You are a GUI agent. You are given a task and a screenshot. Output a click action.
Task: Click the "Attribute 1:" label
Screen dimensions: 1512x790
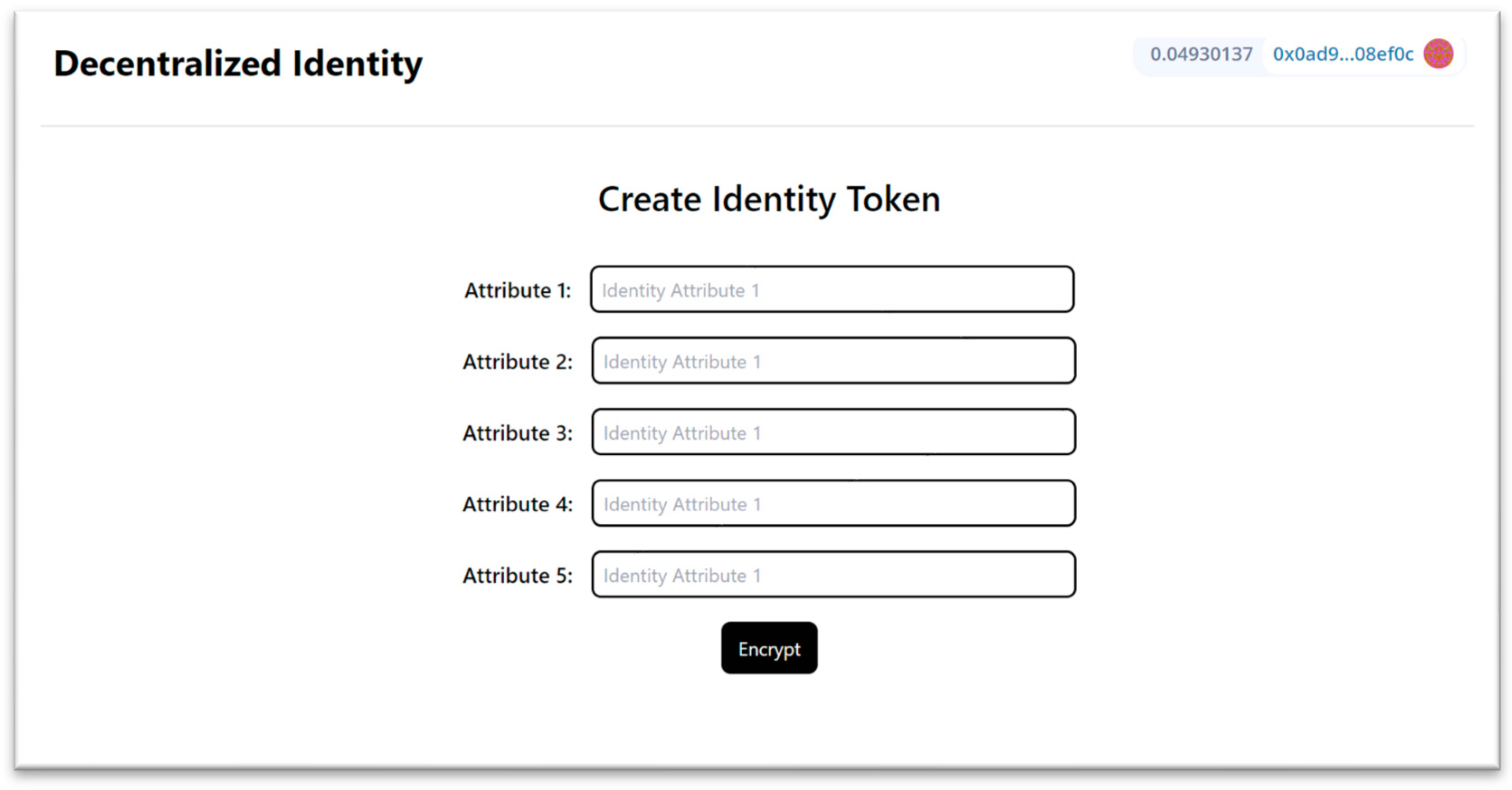pos(518,290)
